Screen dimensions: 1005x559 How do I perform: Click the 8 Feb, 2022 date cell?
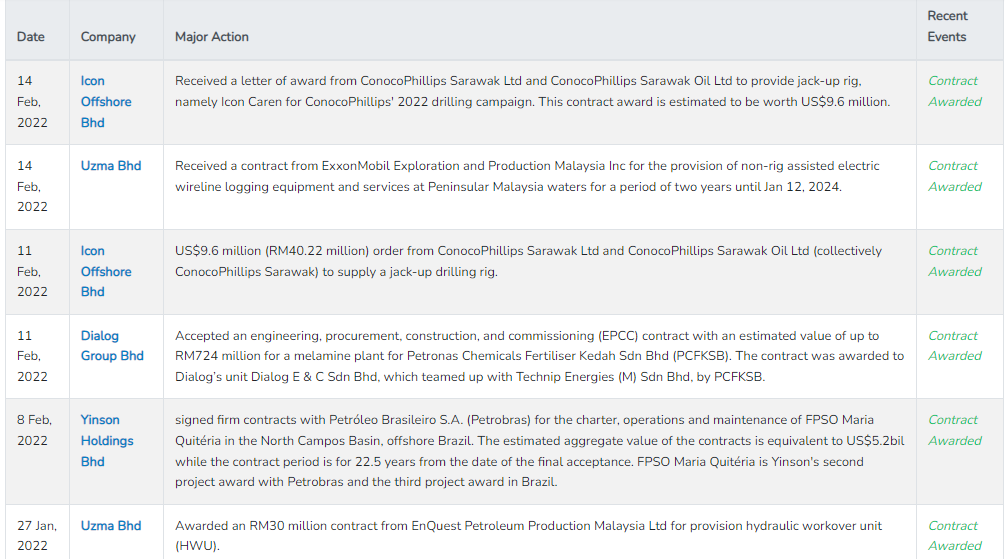pyautogui.click(x=35, y=430)
